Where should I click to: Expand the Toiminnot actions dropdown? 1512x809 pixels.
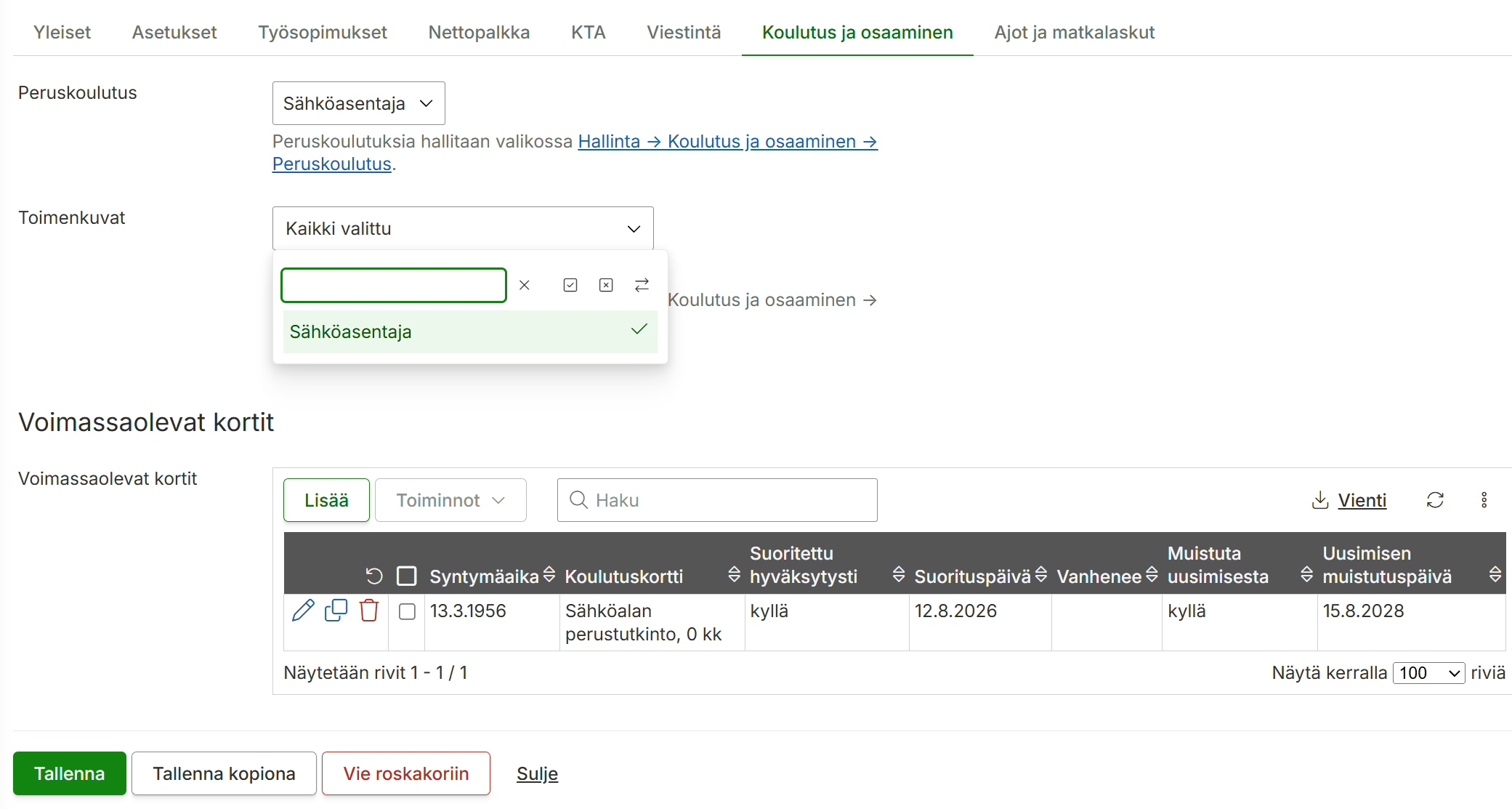[x=450, y=500]
